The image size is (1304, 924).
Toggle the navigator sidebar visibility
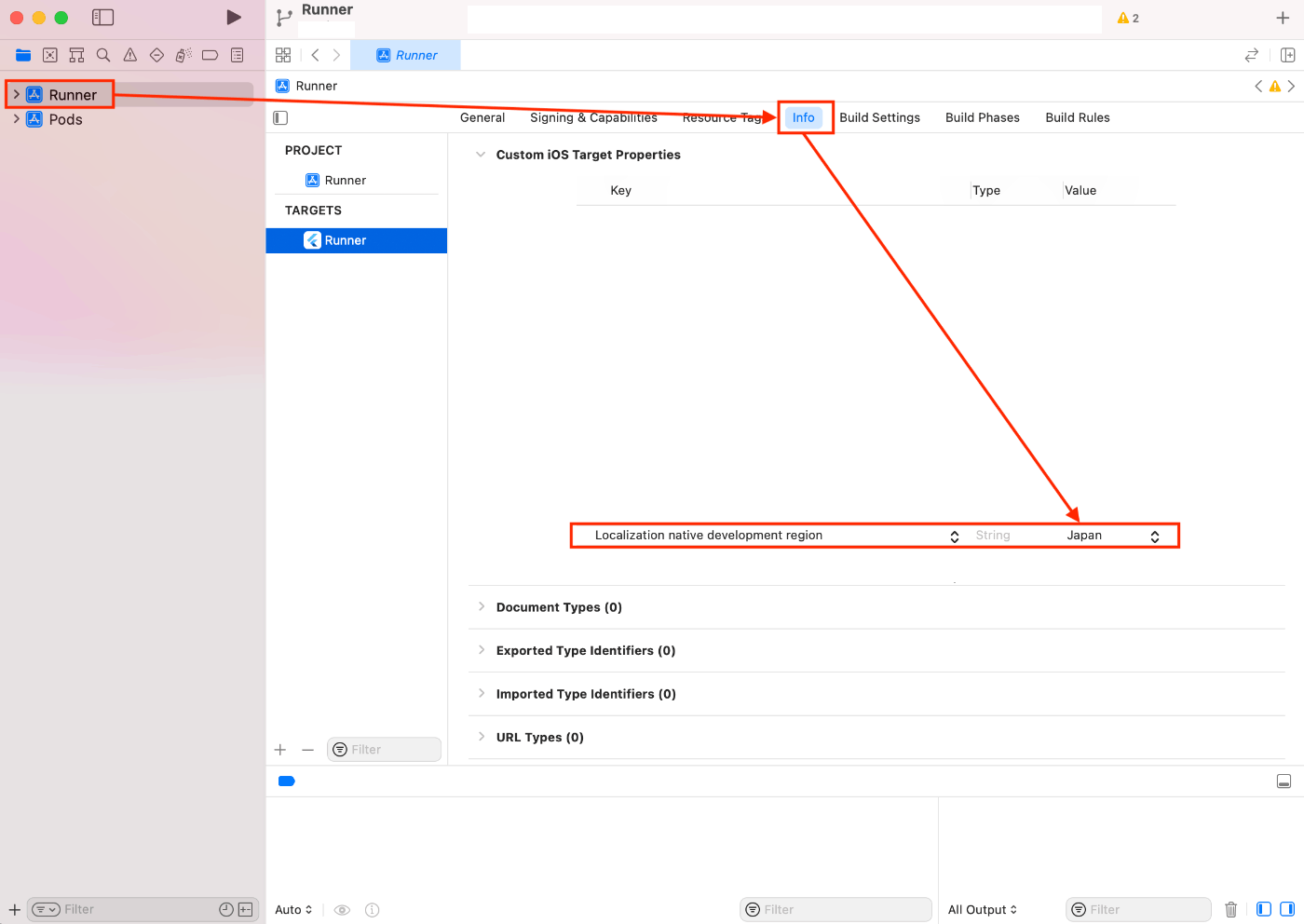coord(102,18)
